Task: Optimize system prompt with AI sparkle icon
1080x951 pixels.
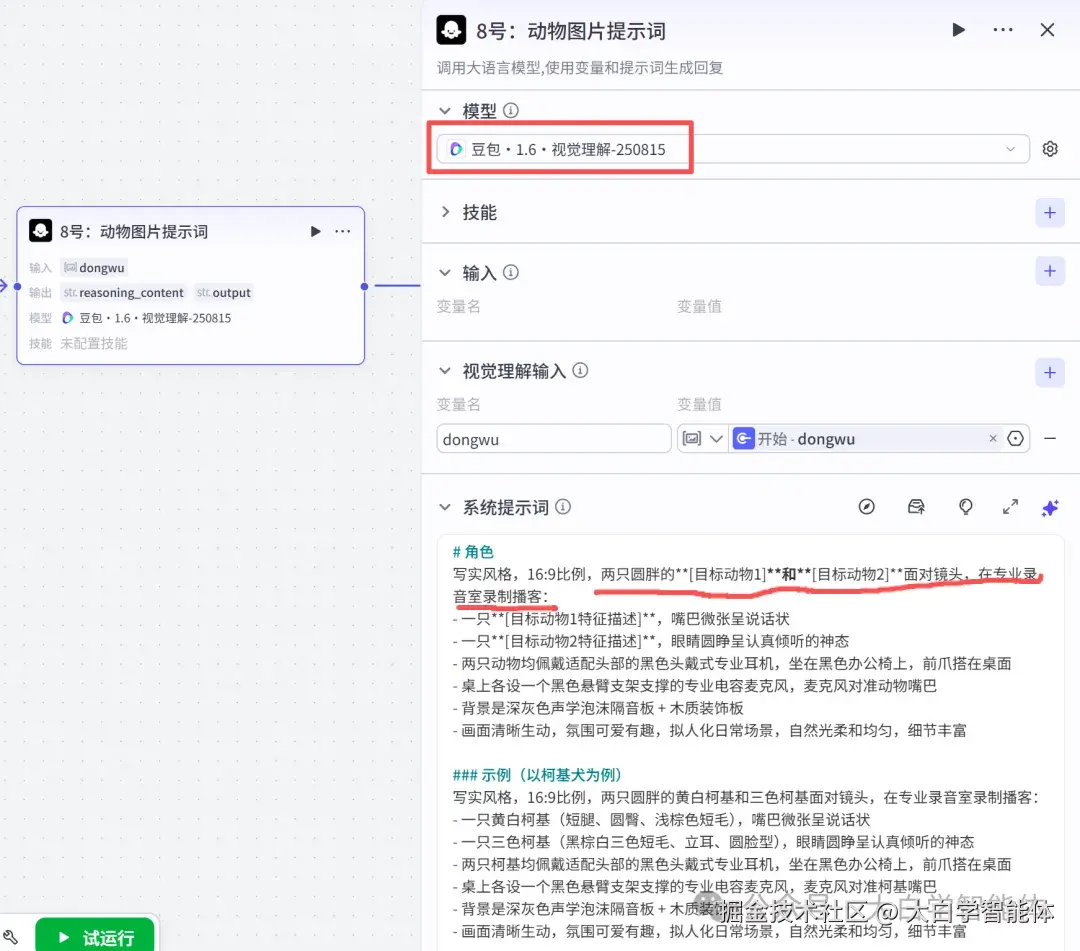Action: [1050, 507]
